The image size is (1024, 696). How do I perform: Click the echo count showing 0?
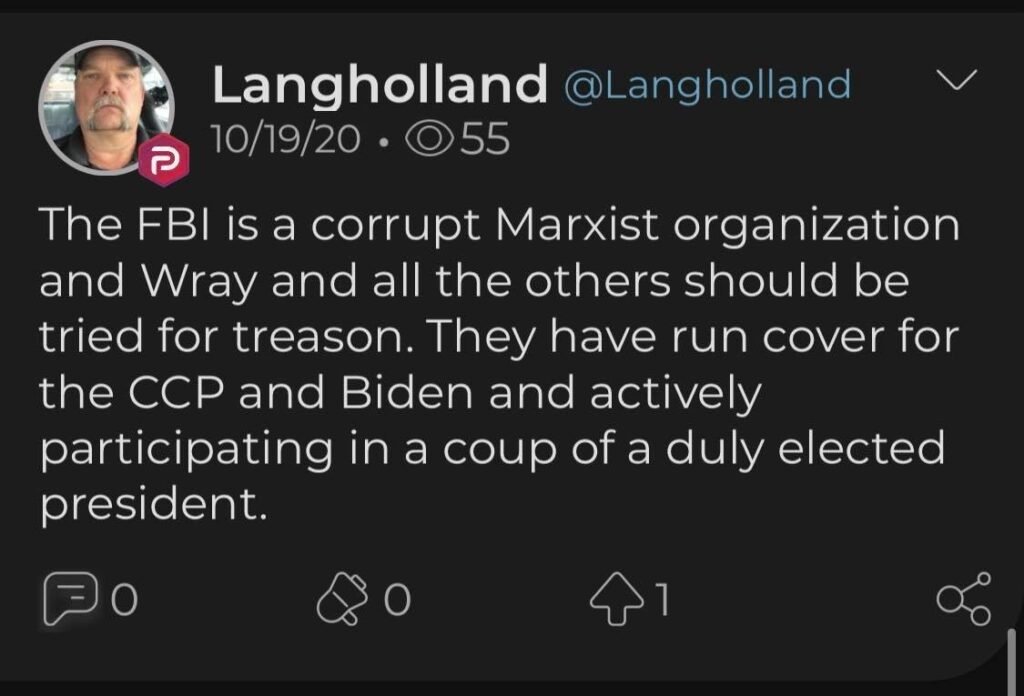397,600
